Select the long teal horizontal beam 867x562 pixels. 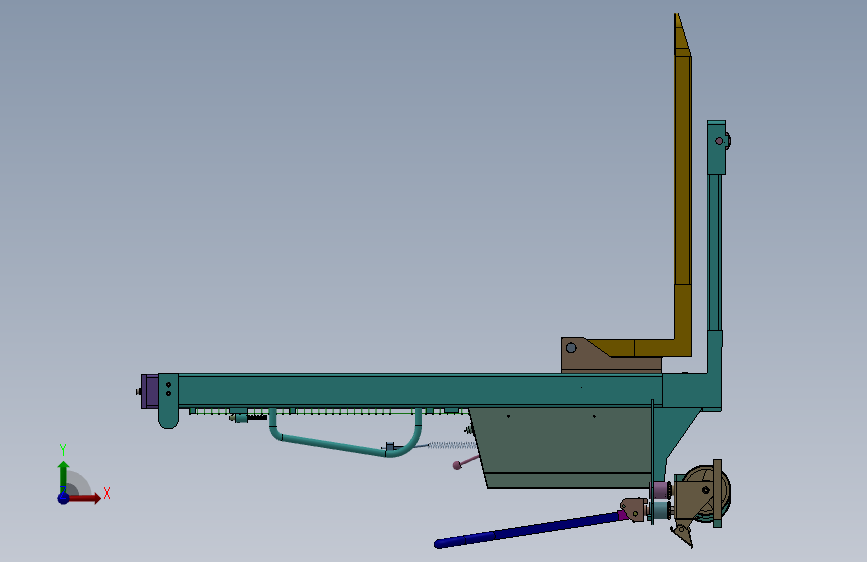point(420,391)
